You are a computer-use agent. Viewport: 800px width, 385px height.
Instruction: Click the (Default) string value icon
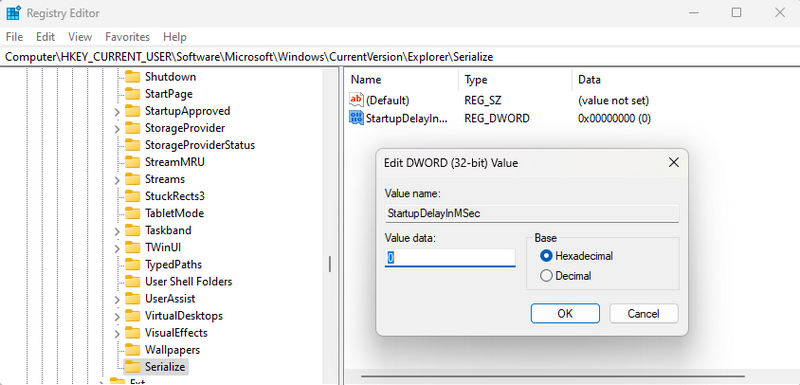[x=356, y=100]
